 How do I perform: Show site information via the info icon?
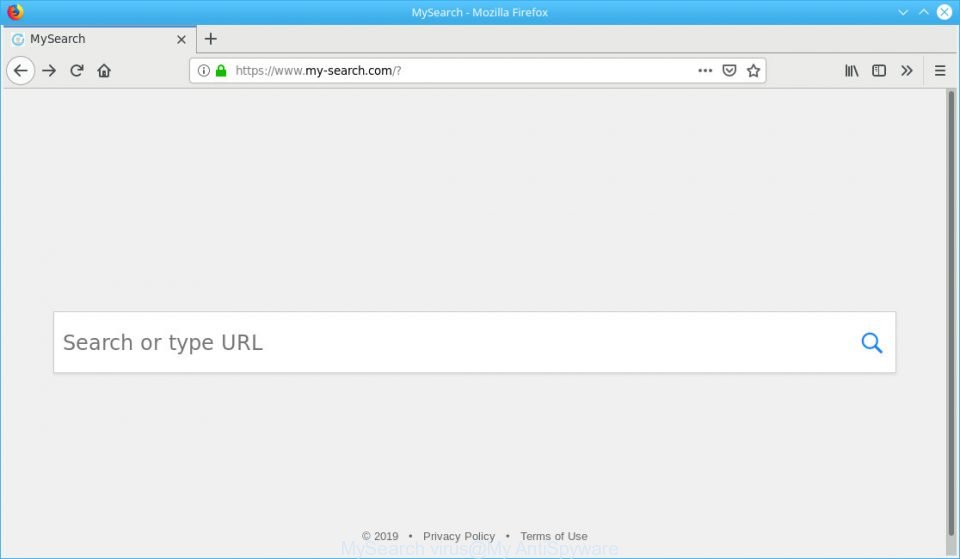[204, 70]
